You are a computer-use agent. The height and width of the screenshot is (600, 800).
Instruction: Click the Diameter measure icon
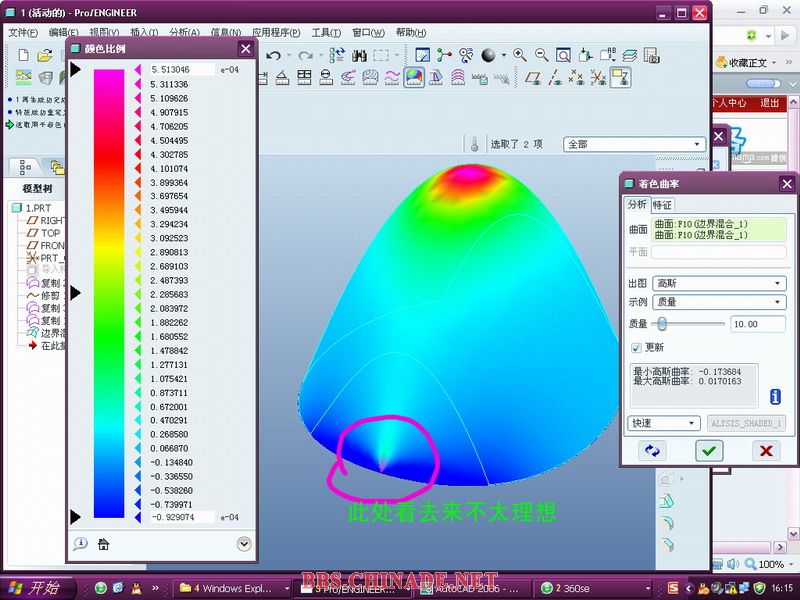(326, 78)
